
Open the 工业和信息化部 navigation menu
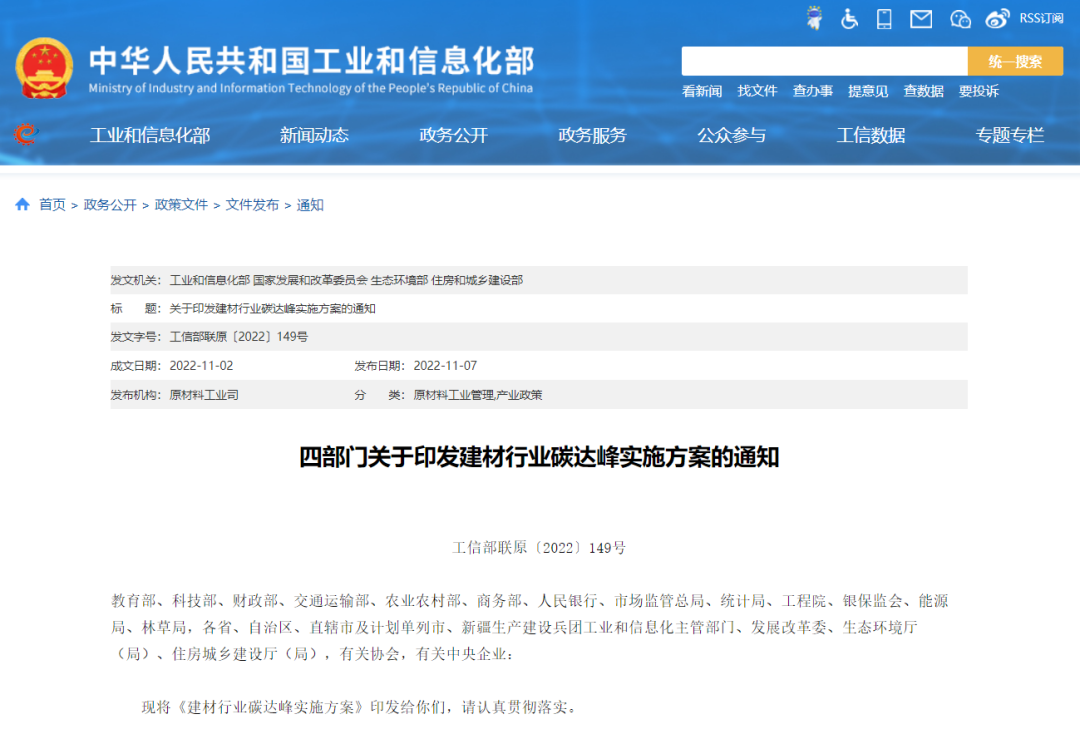pos(150,135)
